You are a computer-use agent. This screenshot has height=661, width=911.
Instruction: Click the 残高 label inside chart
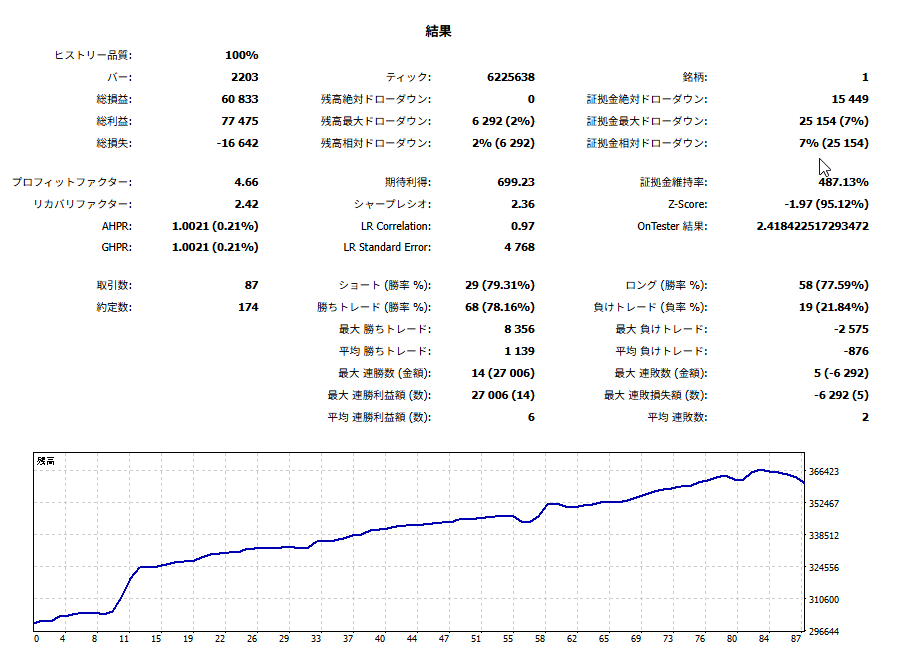pyautogui.click(x=46, y=461)
